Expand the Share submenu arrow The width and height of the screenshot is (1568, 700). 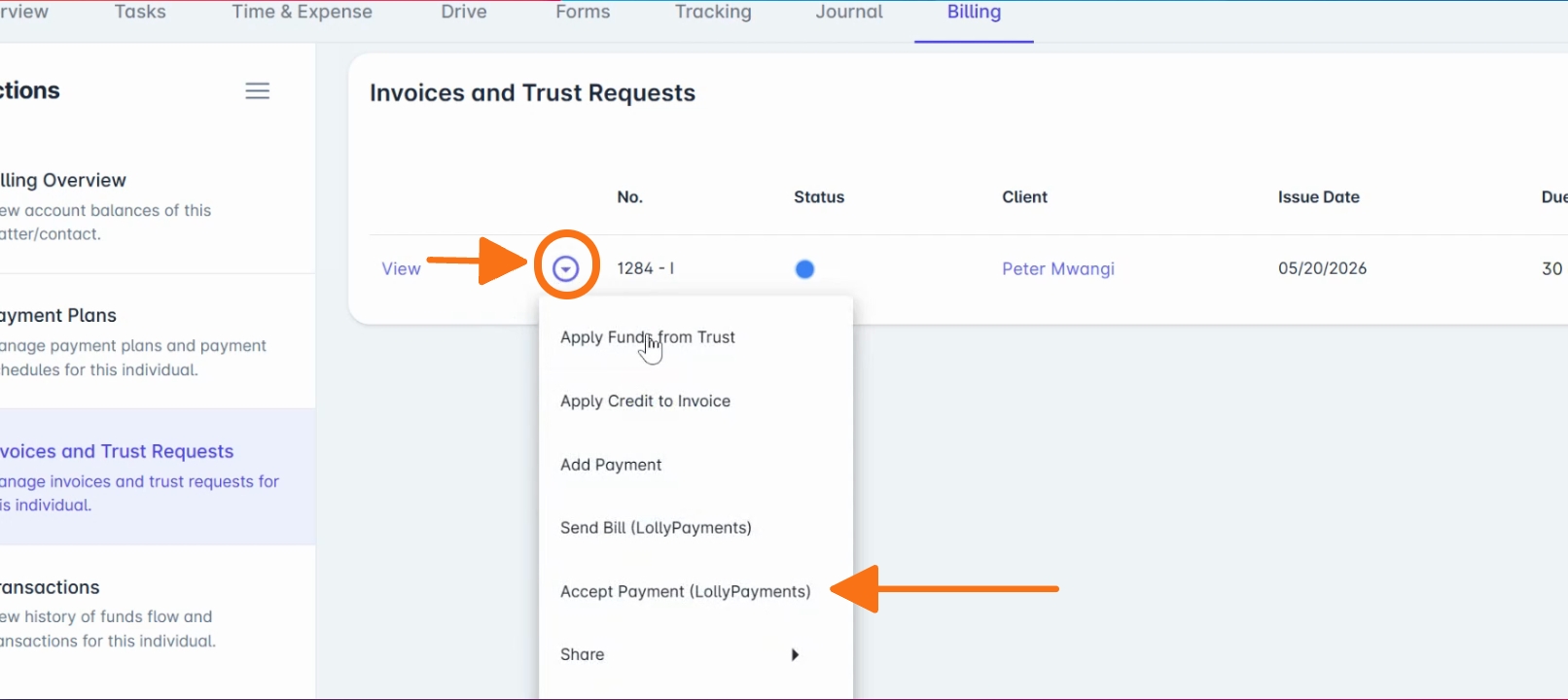tap(795, 654)
